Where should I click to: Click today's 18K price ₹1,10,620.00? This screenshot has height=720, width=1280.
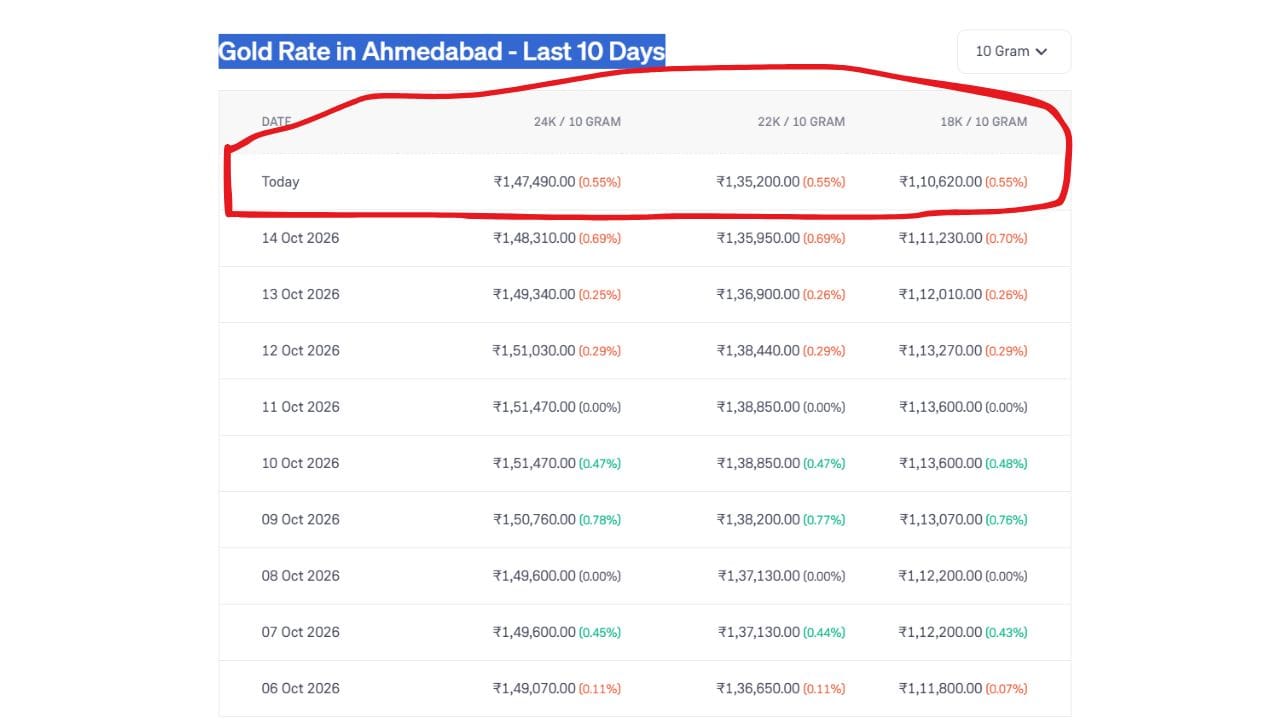[x=941, y=182]
